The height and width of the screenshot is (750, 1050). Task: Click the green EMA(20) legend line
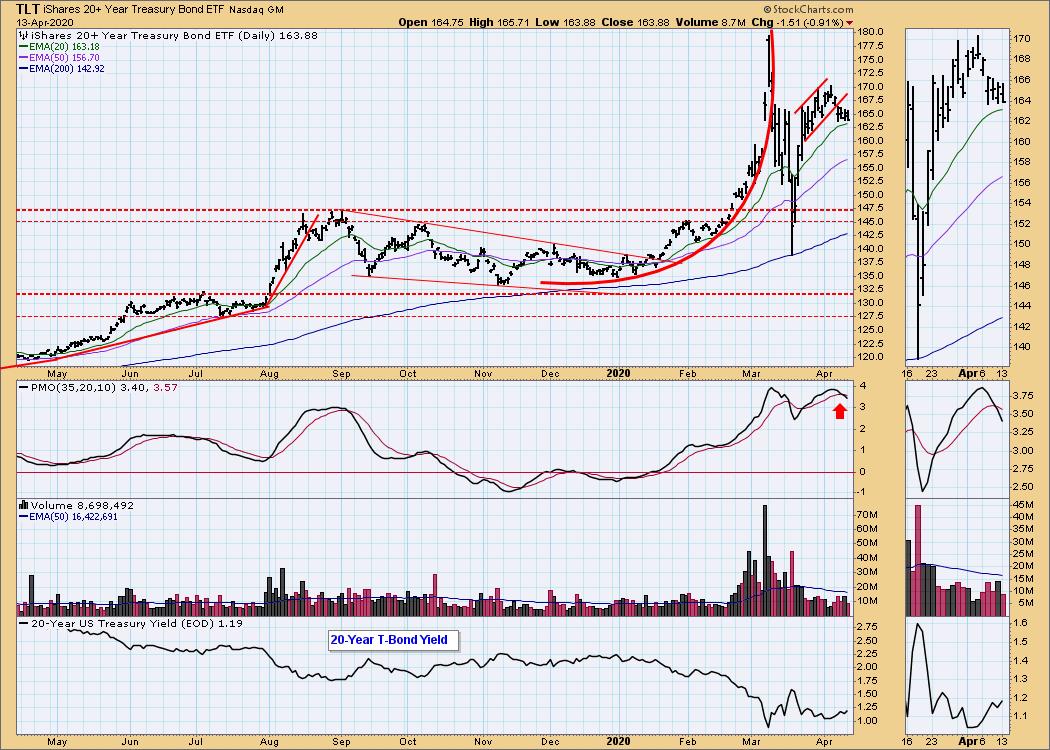(23, 47)
